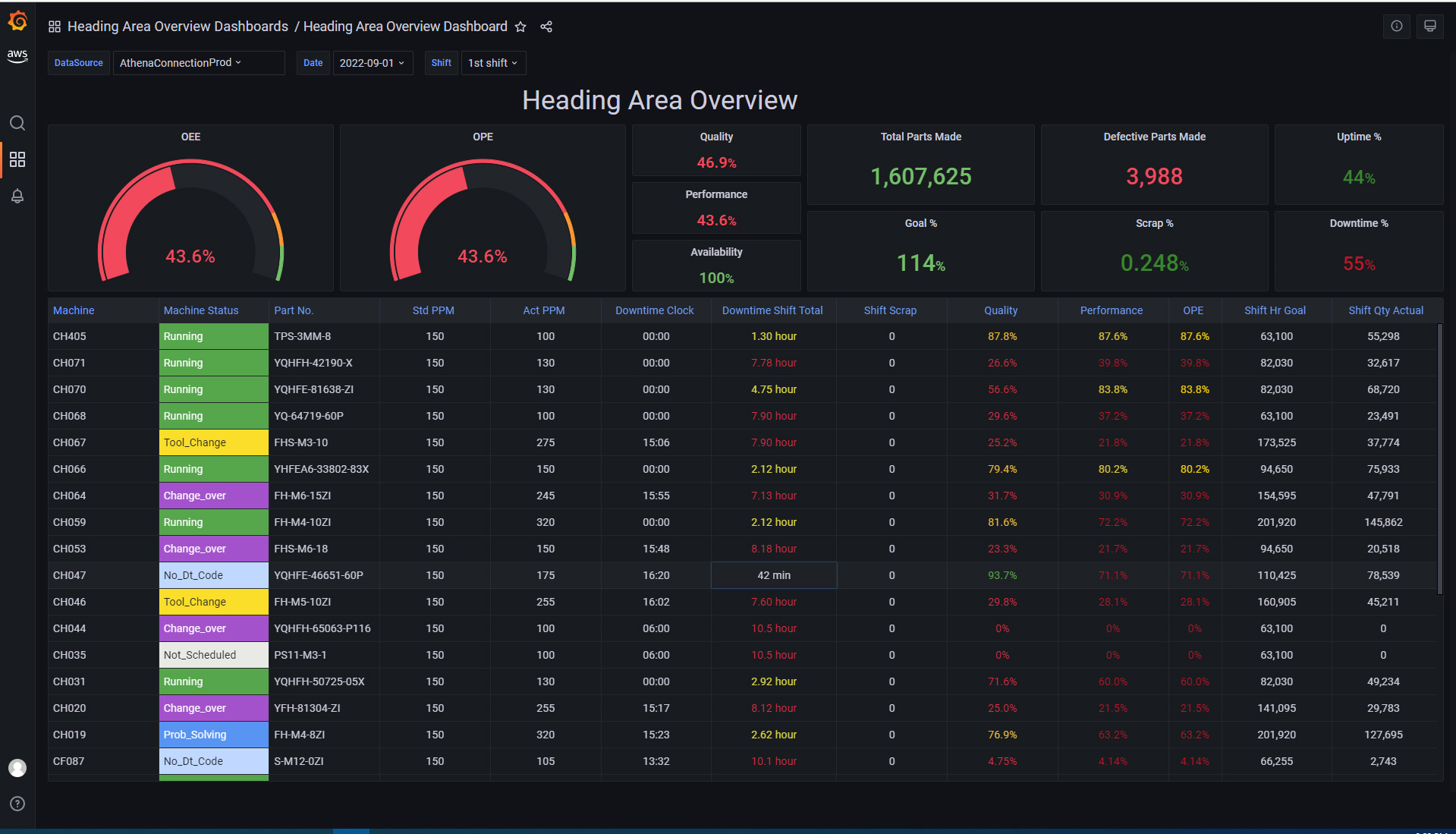Open the Dashboards grid icon in sidebar
Viewport: 1456px width, 834px height.
17,159
